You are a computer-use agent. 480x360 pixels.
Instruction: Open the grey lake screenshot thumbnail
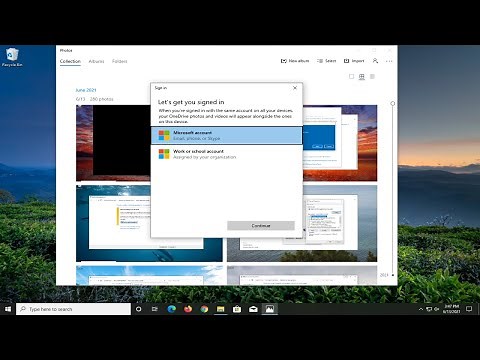point(340,223)
